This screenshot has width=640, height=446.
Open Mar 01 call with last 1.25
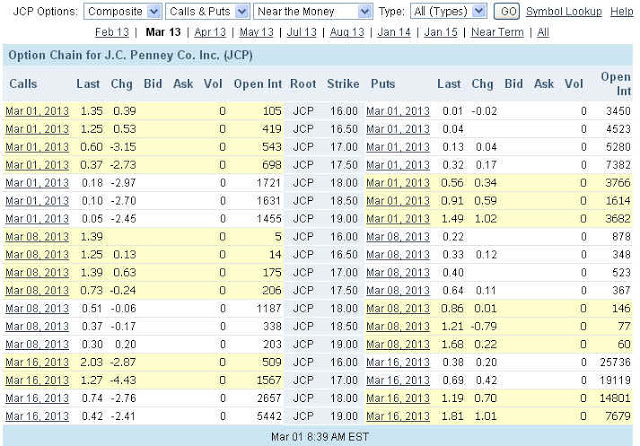[x=37, y=129]
